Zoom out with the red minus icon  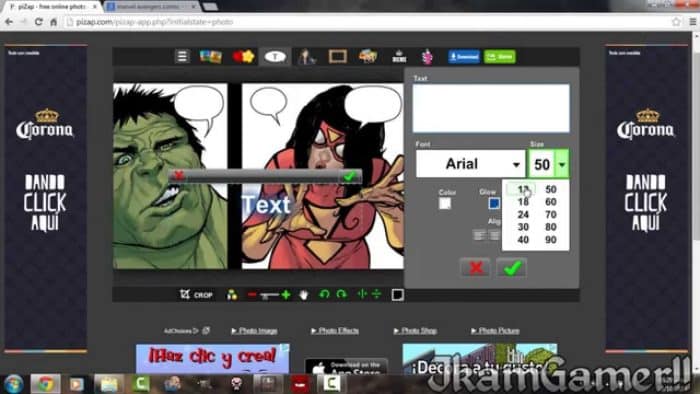(x=252, y=295)
